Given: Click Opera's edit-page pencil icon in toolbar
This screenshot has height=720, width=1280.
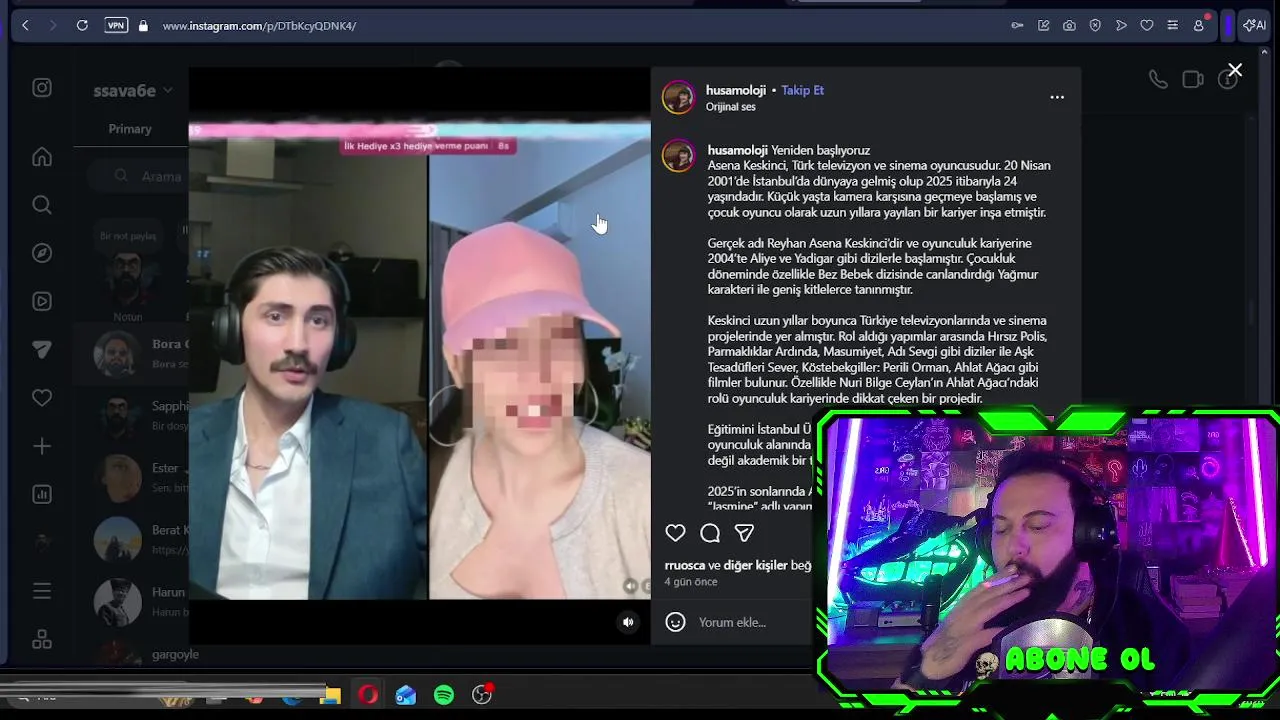Looking at the screenshot, I should tap(1043, 25).
